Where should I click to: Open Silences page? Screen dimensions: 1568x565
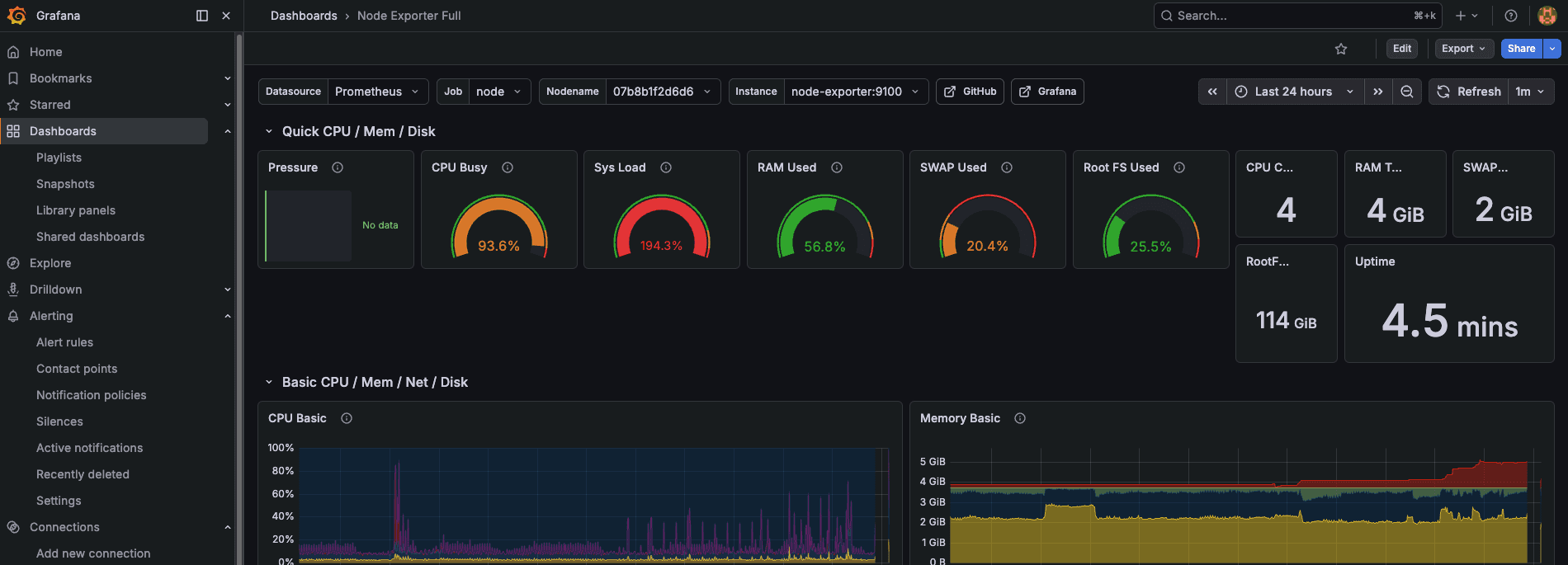point(59,421)
